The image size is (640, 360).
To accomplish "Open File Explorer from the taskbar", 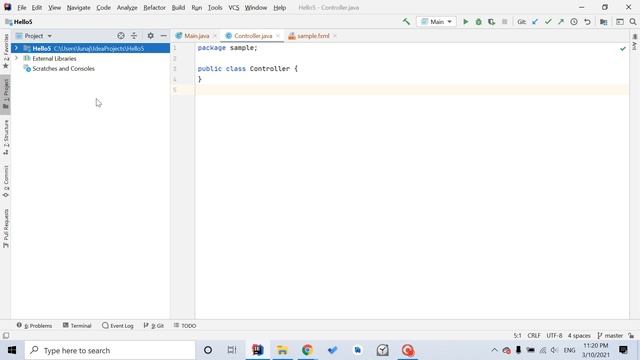I will (x=282, y=350).
